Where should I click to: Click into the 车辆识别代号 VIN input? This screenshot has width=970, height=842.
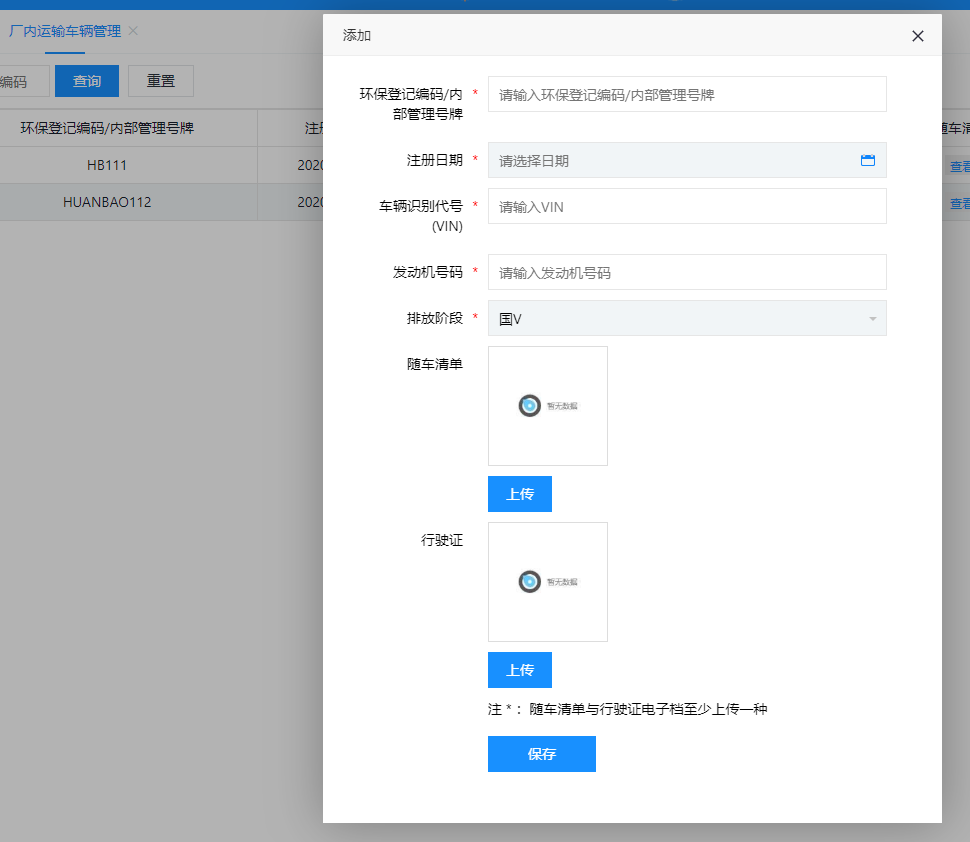(687, 206)
